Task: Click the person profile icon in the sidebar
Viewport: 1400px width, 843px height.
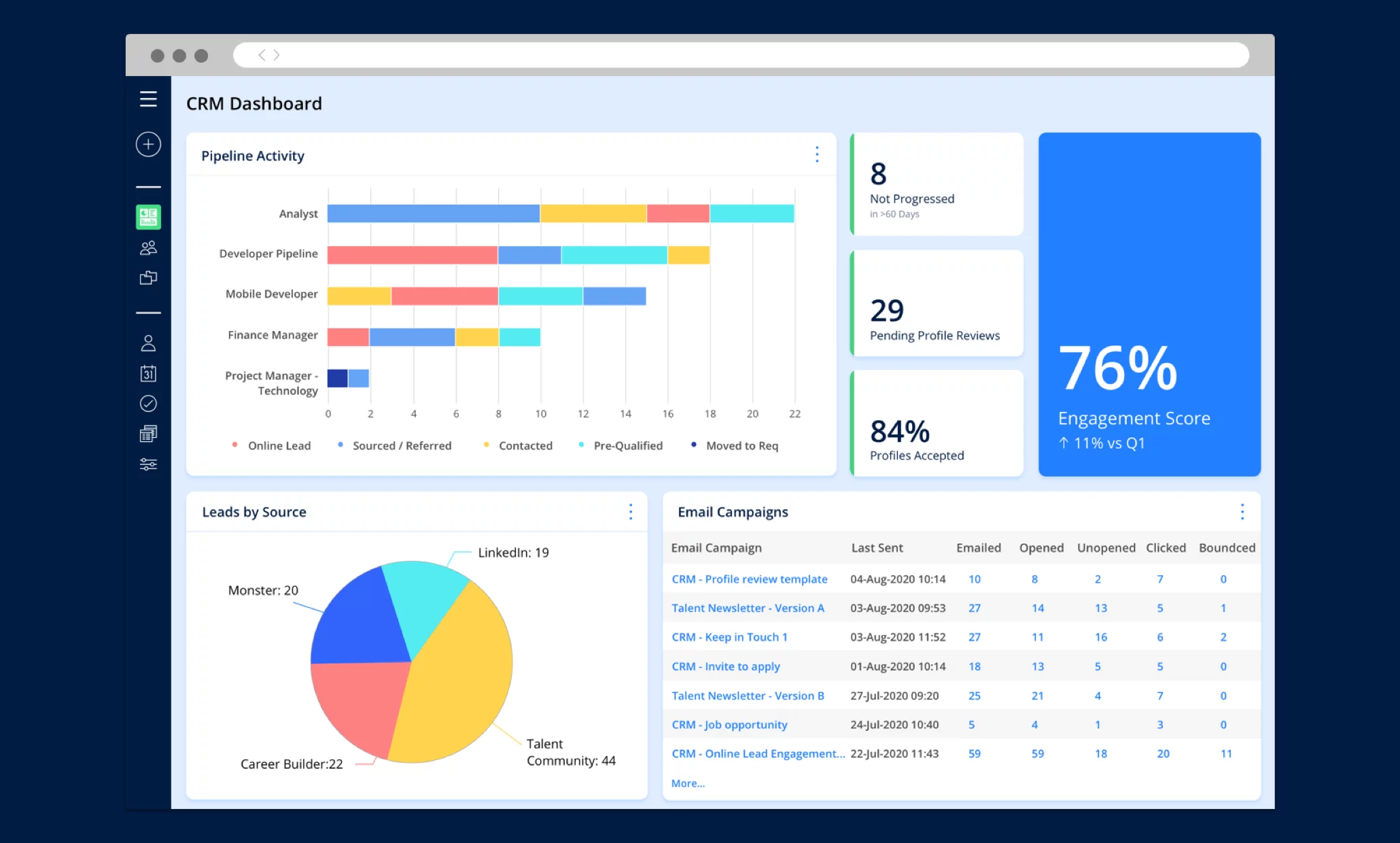Action: (x=148, y=343)
